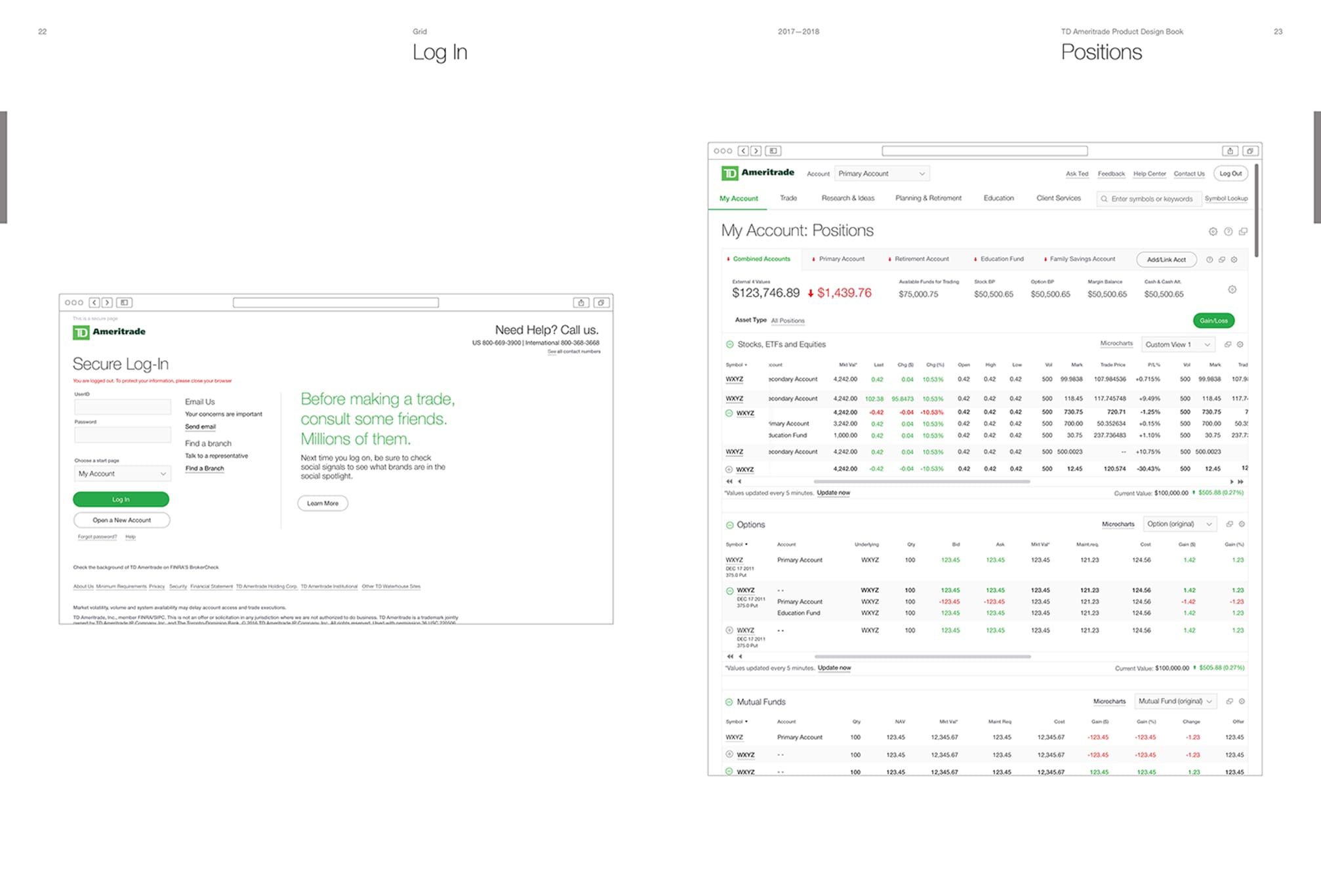The height and width of the screenshot is (896, 1321).
Task: Select Family Savings Account tab
Action: click(1080, 259)
